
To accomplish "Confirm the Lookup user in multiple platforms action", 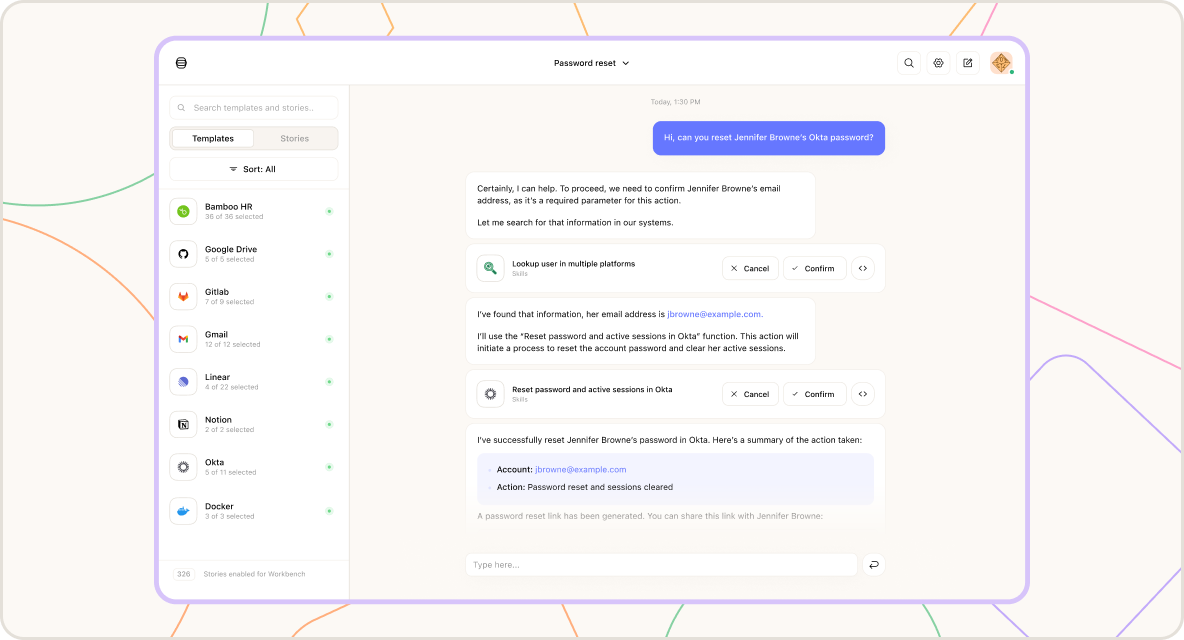I will pos(814,269).
